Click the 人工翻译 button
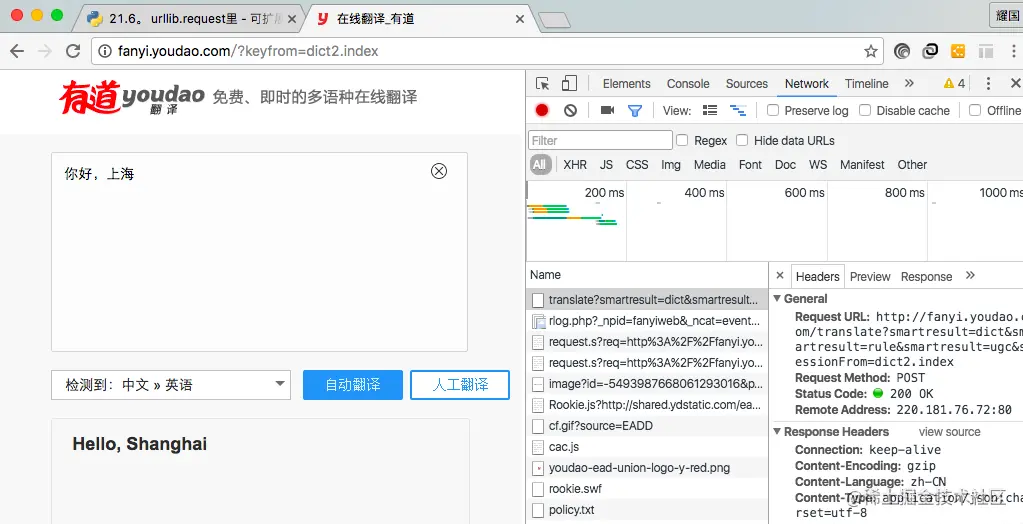The height and width of the screenshot is (524, 1023). tap(460, 384)
